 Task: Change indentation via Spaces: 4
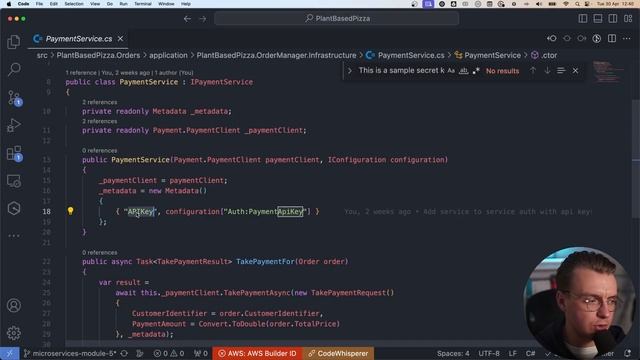click(x=453, y=353)
